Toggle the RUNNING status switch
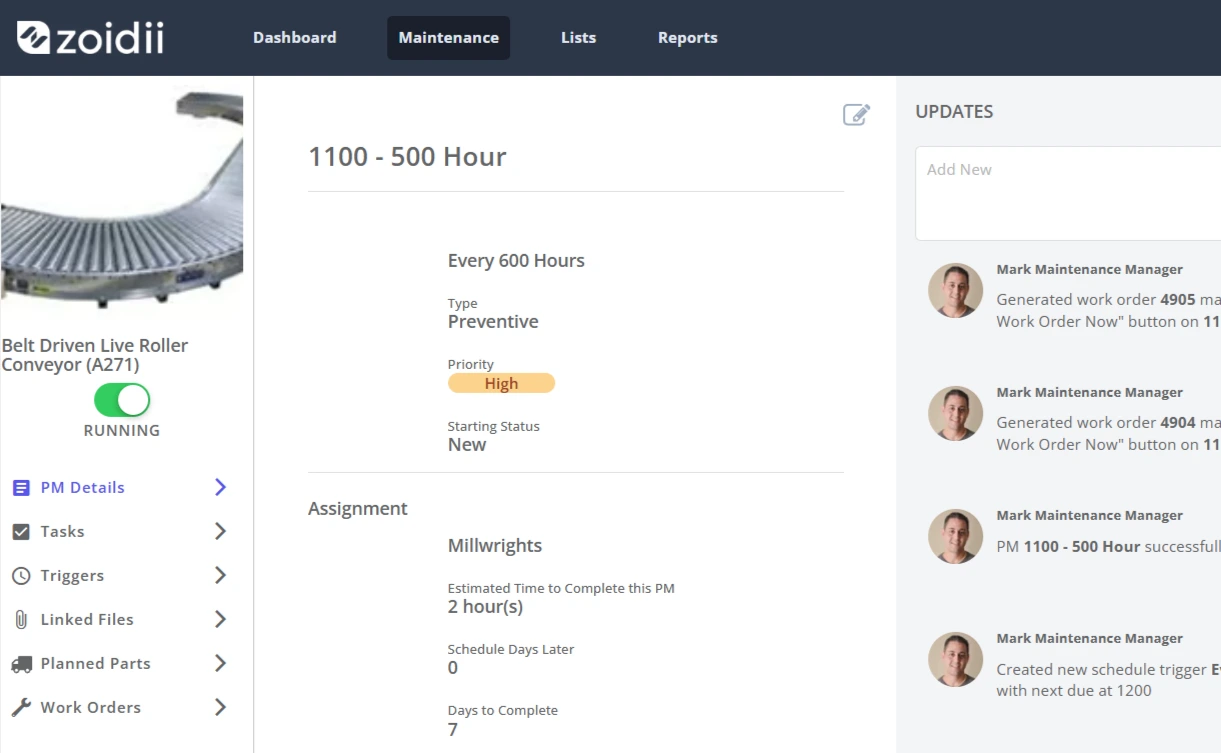Screen dimensions: 1221x753 click(x=122, y=401)
